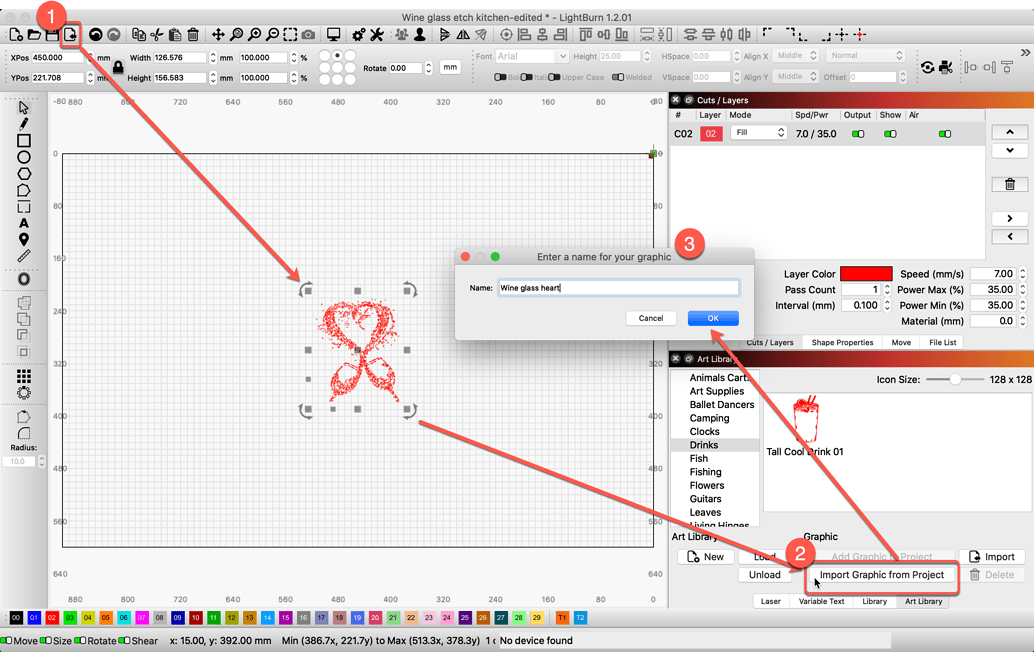Select the Text tool (A)
The image size is (1034, 652).
[24, 223]
